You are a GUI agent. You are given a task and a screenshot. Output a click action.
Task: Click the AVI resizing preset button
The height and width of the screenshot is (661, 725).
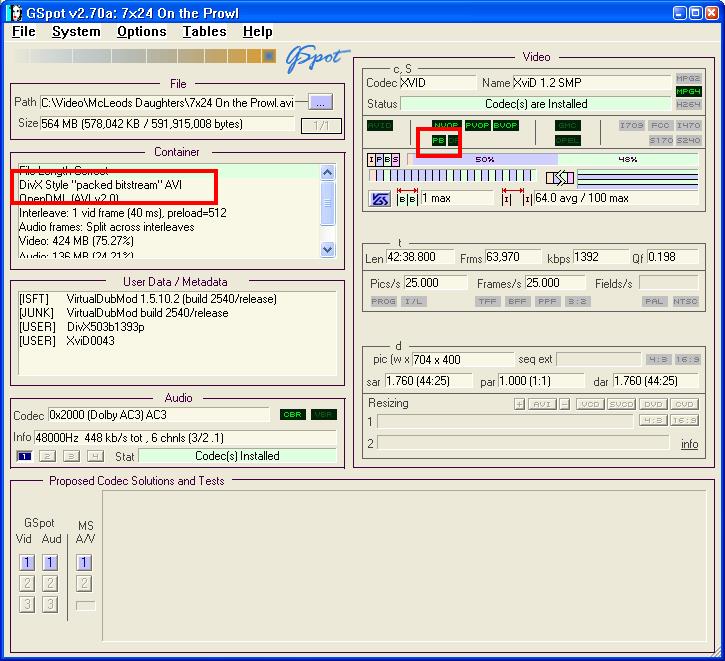coord(542,404)
